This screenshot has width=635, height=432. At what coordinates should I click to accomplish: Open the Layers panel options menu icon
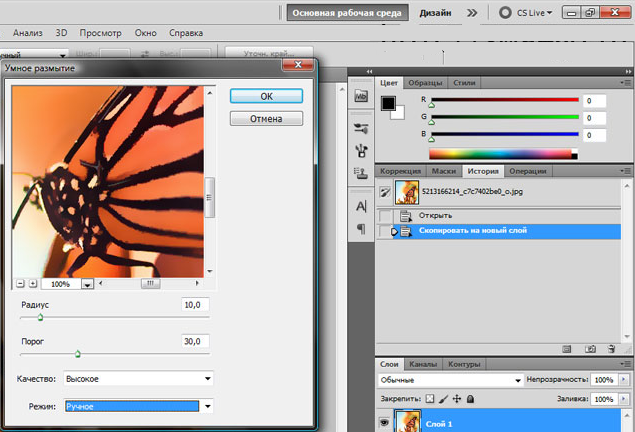[x=626, y=364]
